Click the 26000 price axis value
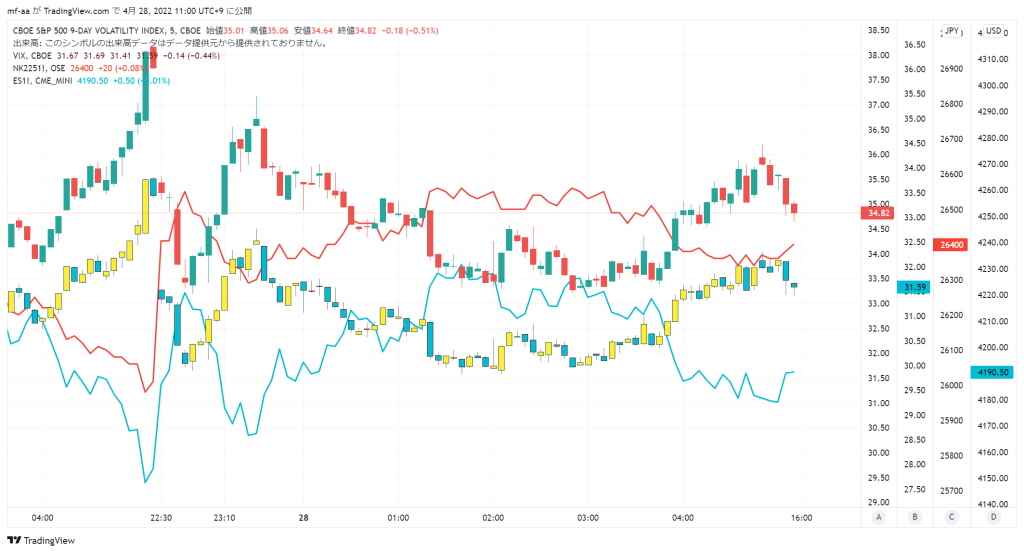 point(952,385)
